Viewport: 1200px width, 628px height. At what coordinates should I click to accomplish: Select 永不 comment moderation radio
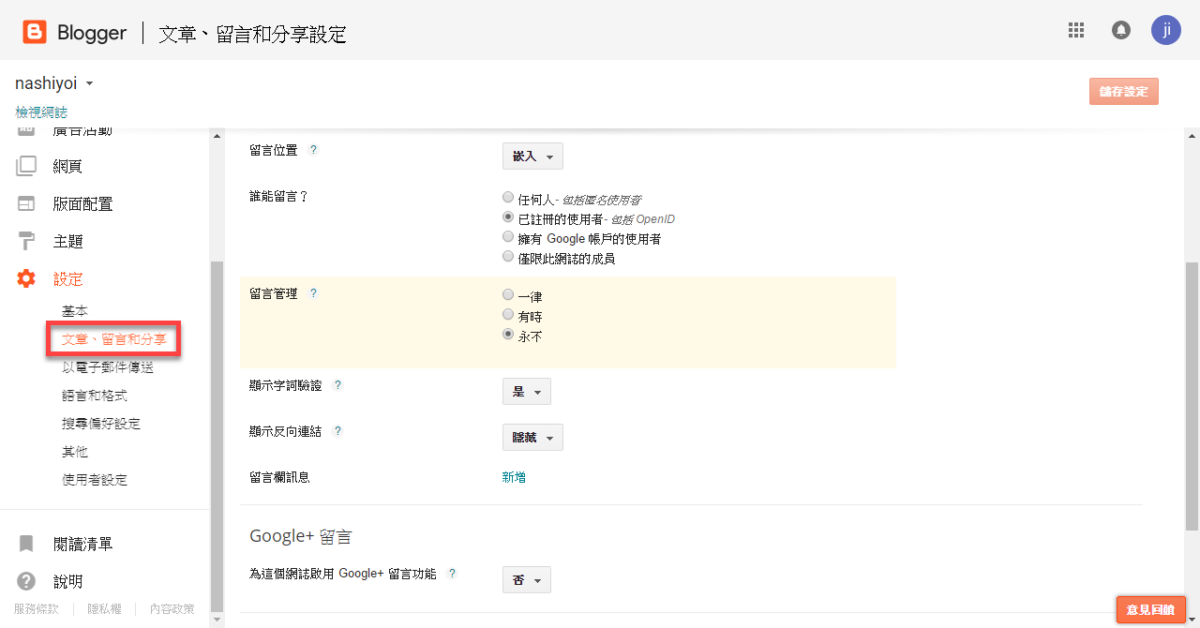click(508, 334)
